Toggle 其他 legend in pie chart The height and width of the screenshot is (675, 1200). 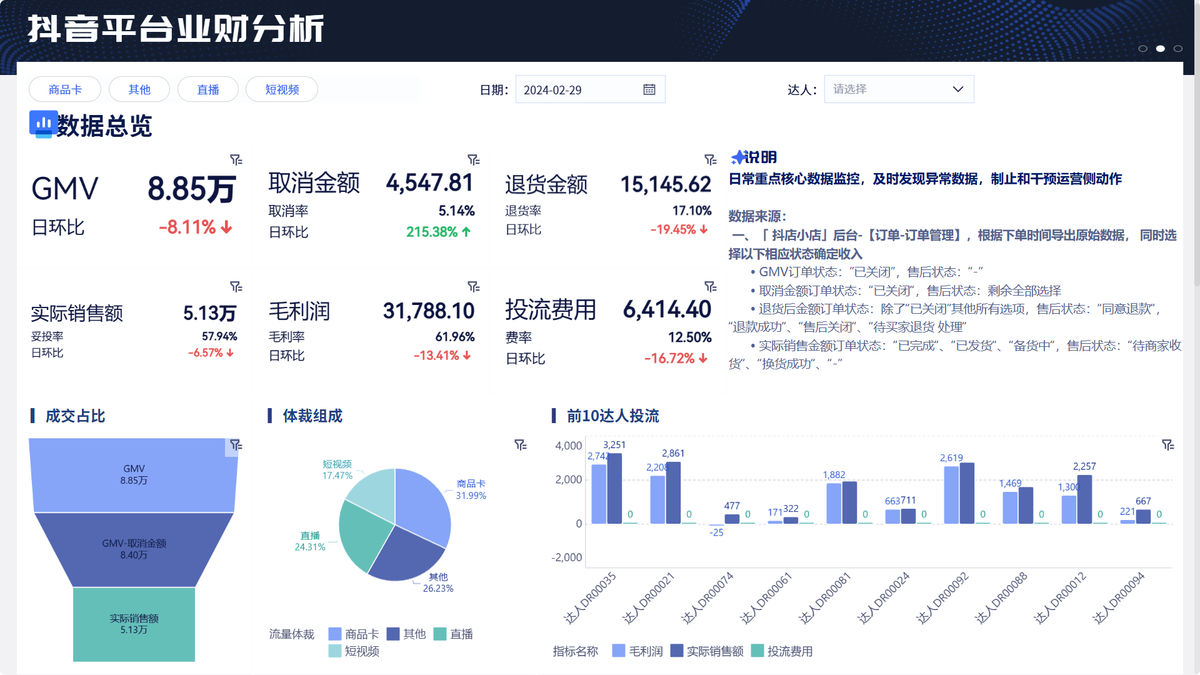point(406,634)
